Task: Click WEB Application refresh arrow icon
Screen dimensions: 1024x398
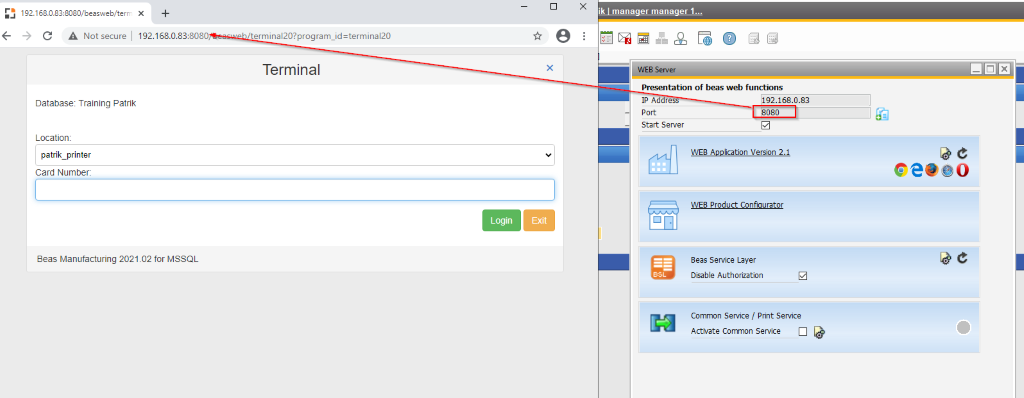Action: (963, 154)
